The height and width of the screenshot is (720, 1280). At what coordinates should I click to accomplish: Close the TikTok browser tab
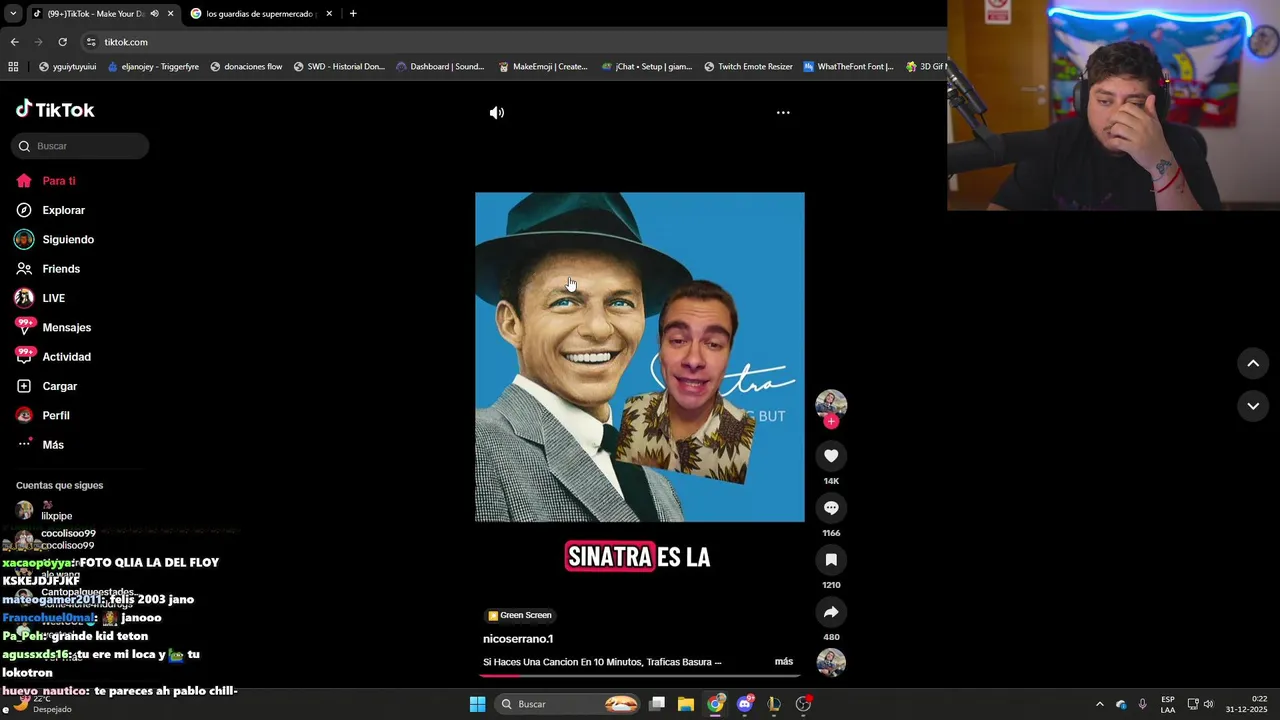click(170, 14)
